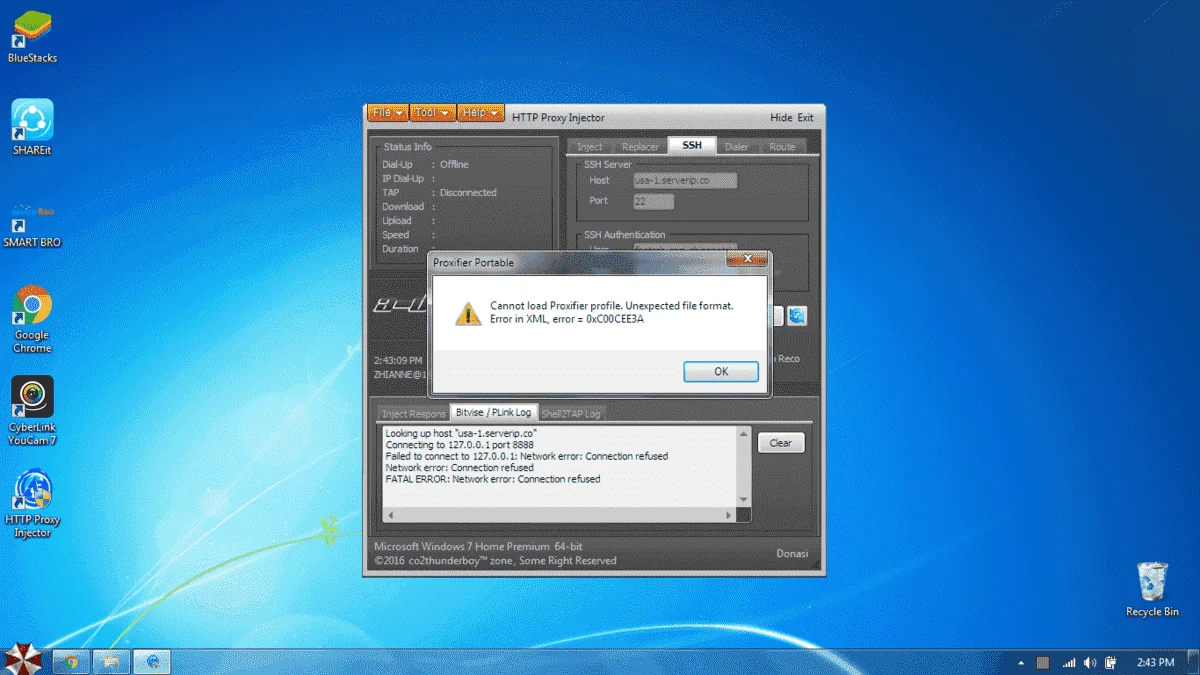Click the log scrollbar's up arrow
Screen dimensions: 1200x675
(743, 433)
